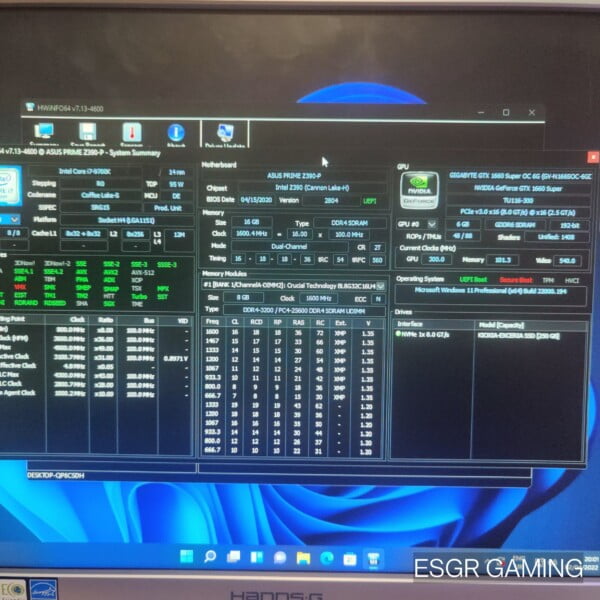Screen dimensions: 600x600
Task: Click the HWiNFO64 title bar app icon
Action: tap(29, 107)
